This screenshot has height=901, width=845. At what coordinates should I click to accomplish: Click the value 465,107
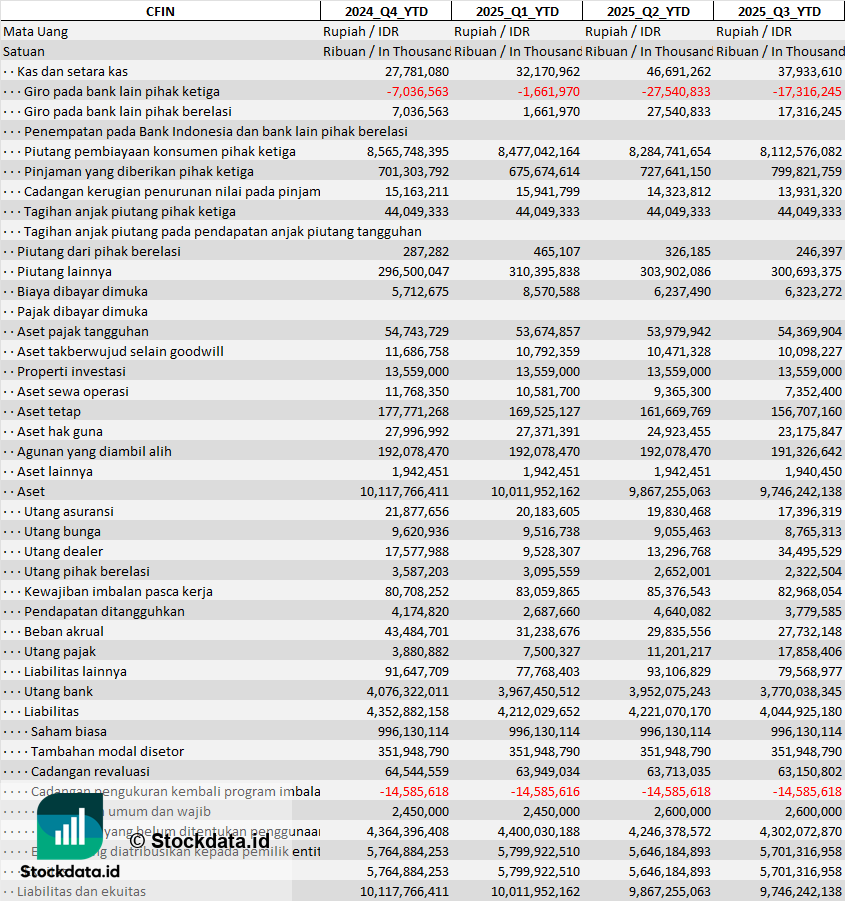(557, 252)
